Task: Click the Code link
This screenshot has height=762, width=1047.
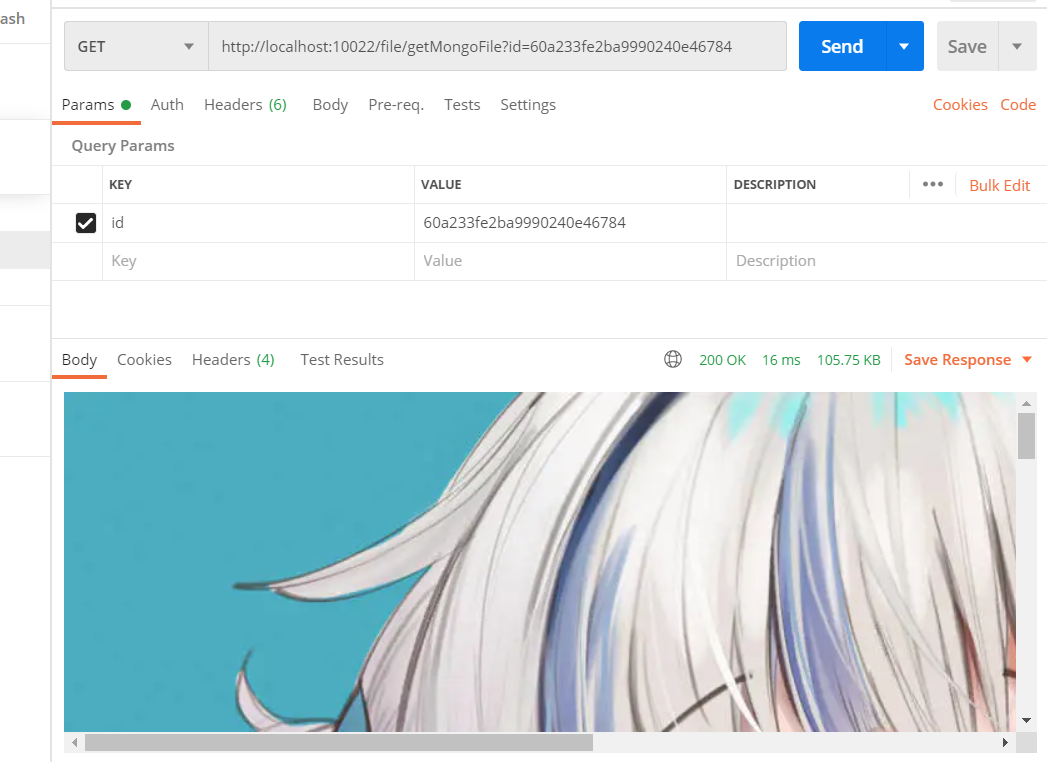Action: click(1018, 105)
